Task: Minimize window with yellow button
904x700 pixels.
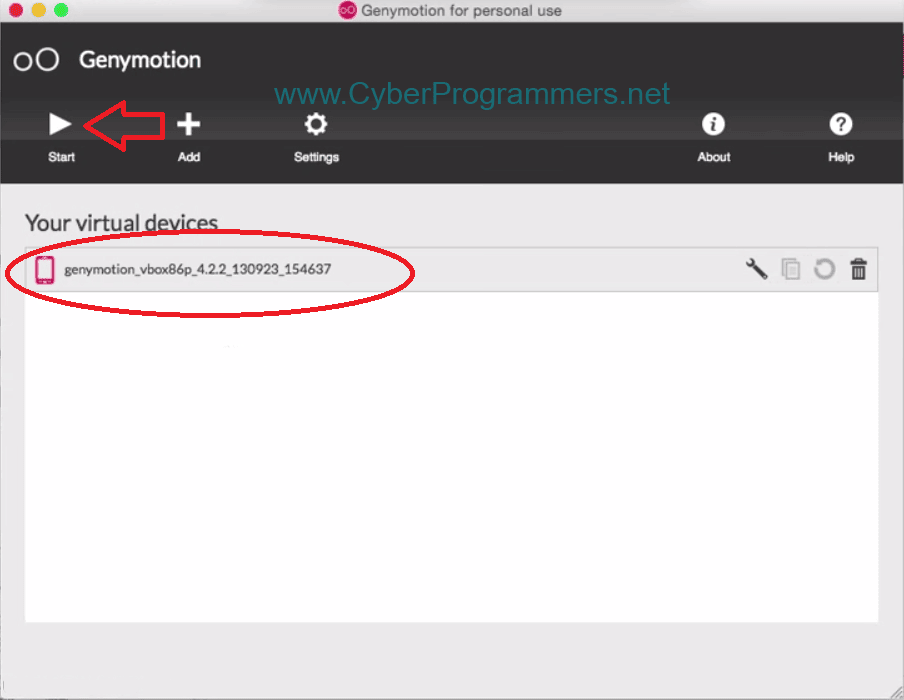Action: [38, 10]
